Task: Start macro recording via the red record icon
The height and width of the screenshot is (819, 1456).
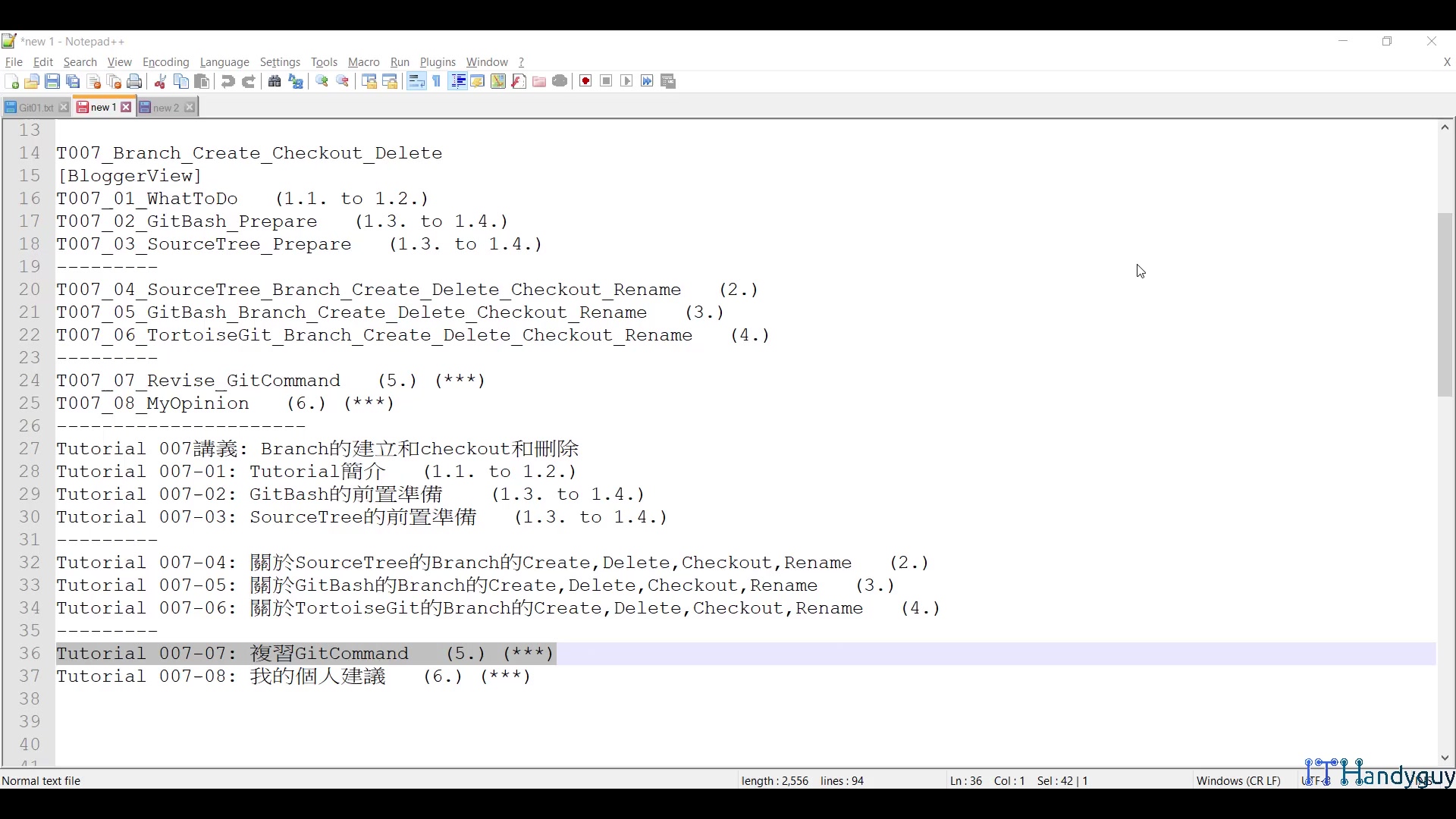Action: [x=585, y=81]
